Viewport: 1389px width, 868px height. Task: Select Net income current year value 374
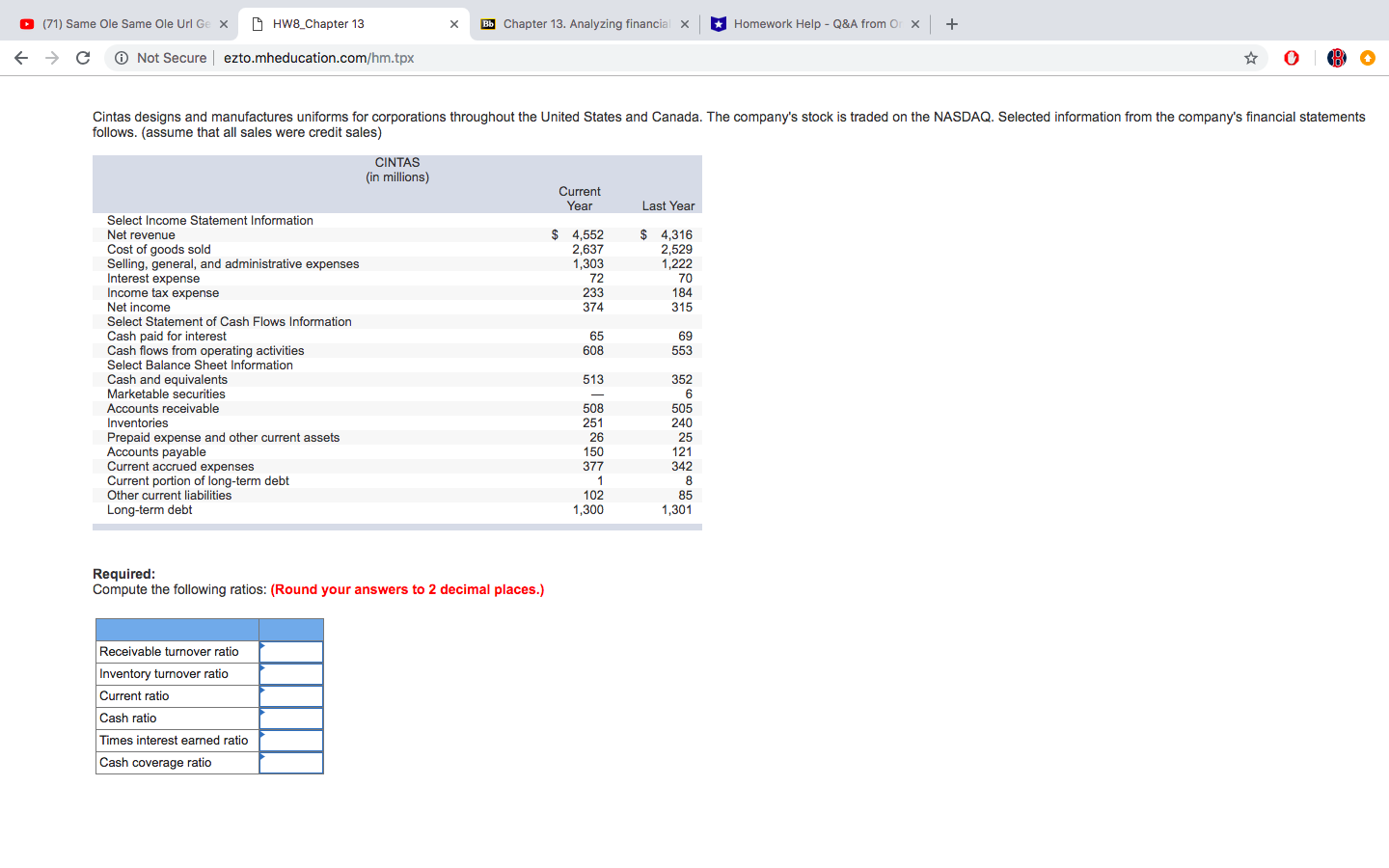point(593,308)
